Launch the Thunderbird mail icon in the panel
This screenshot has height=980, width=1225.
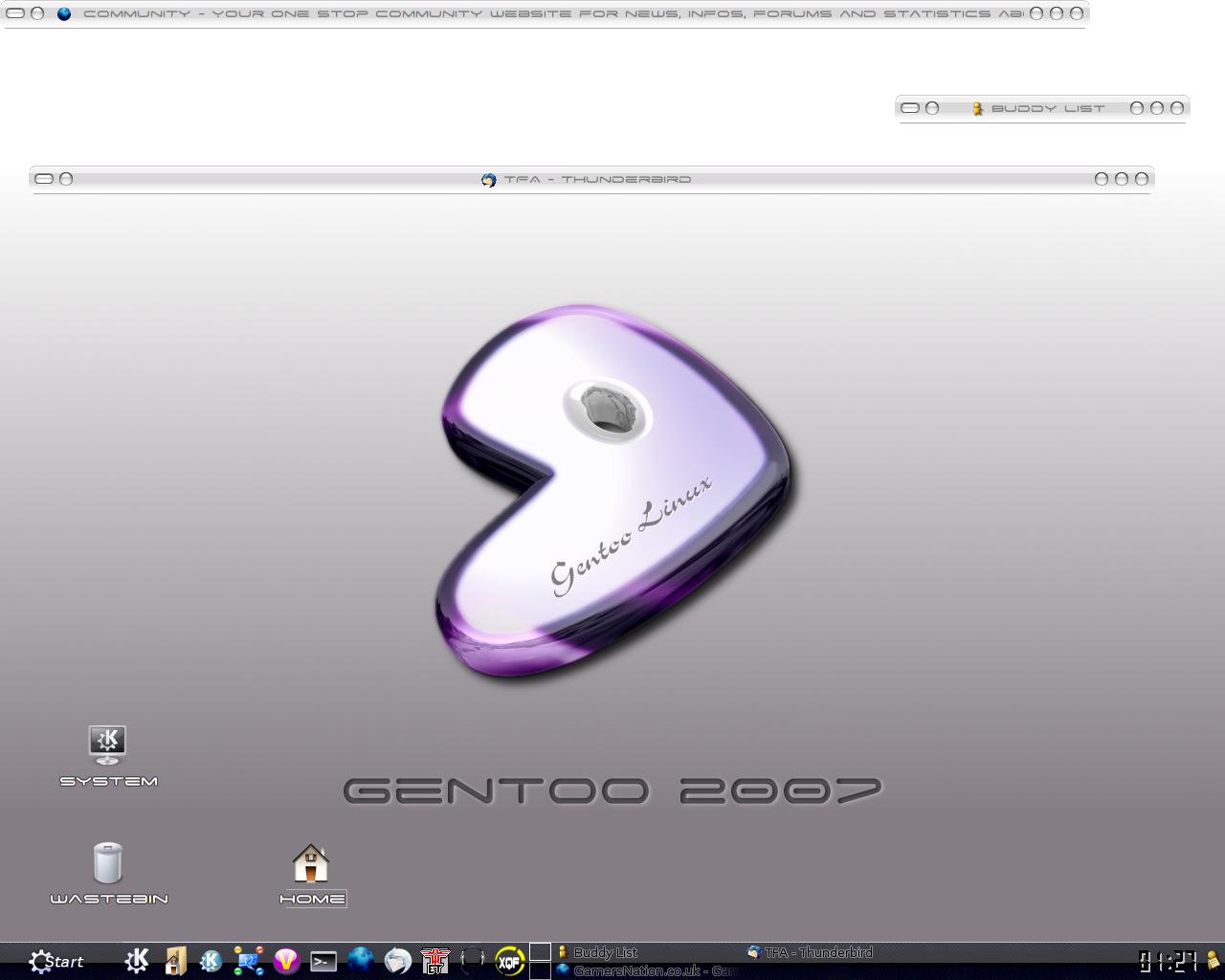click(x=397, y=960)
